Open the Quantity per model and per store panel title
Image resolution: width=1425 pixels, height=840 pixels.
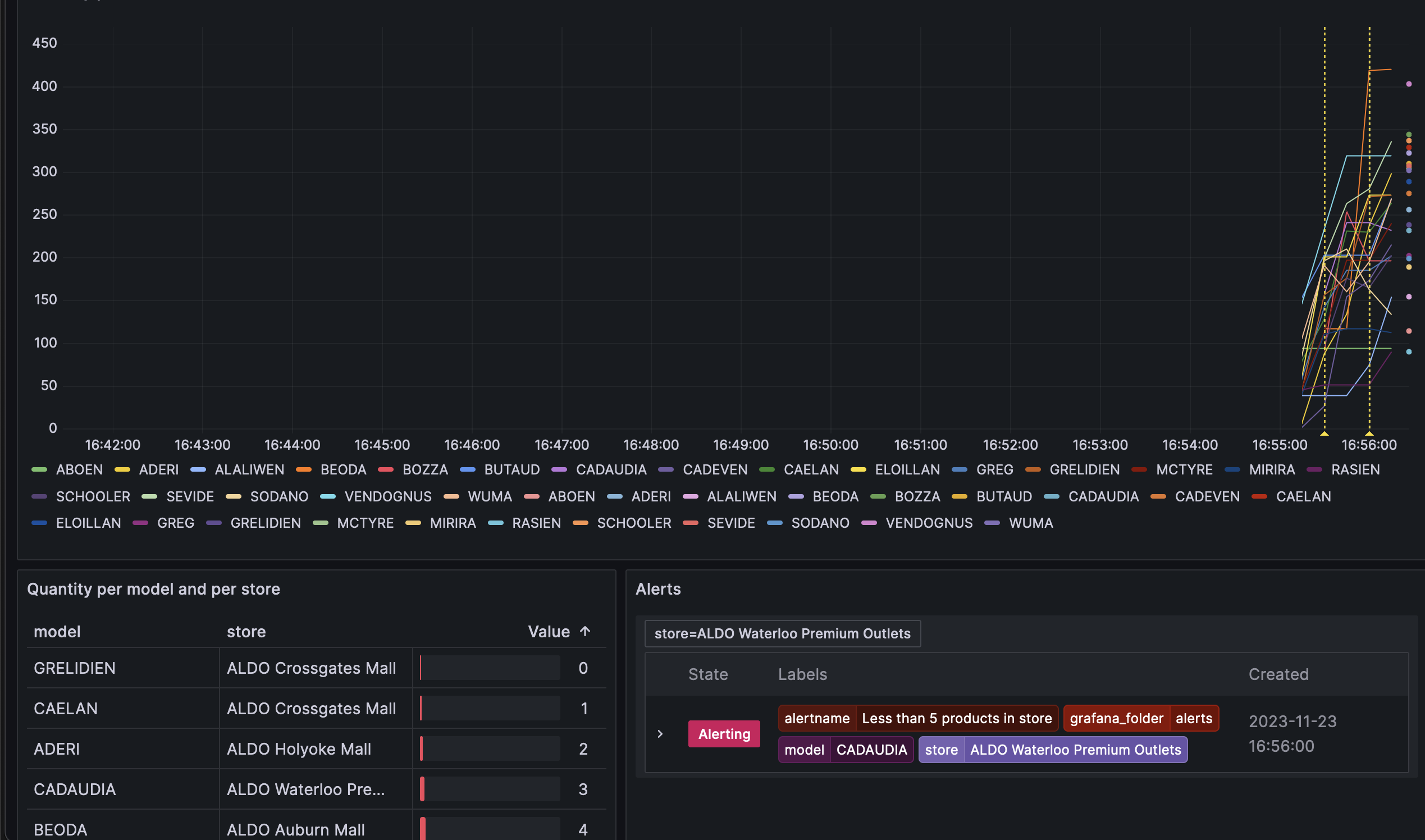coord(153,589)
